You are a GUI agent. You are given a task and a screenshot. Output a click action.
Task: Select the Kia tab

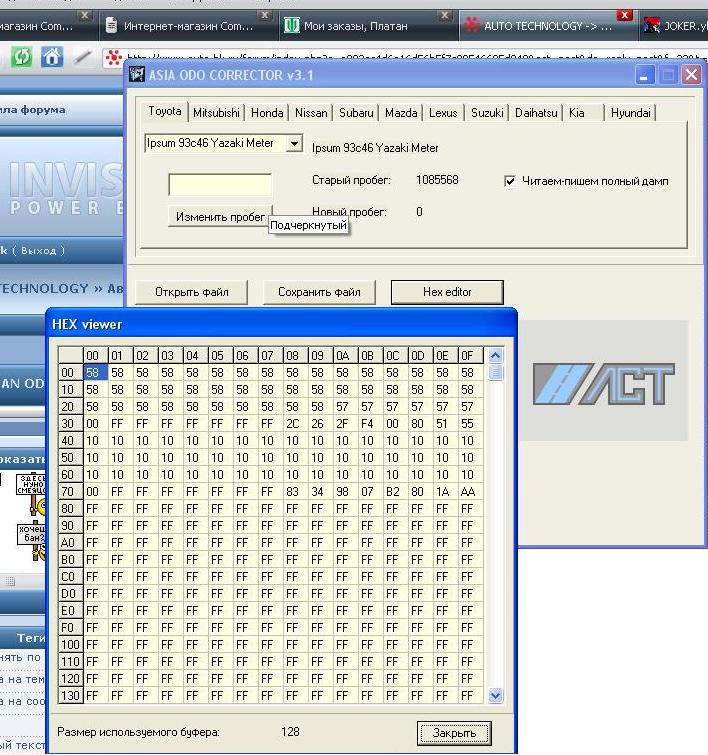[583, 113]
